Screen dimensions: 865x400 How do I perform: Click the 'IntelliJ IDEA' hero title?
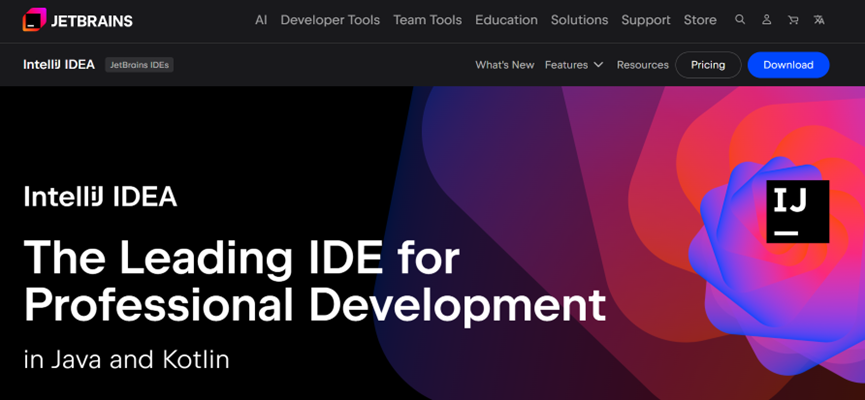coord(100,197)
